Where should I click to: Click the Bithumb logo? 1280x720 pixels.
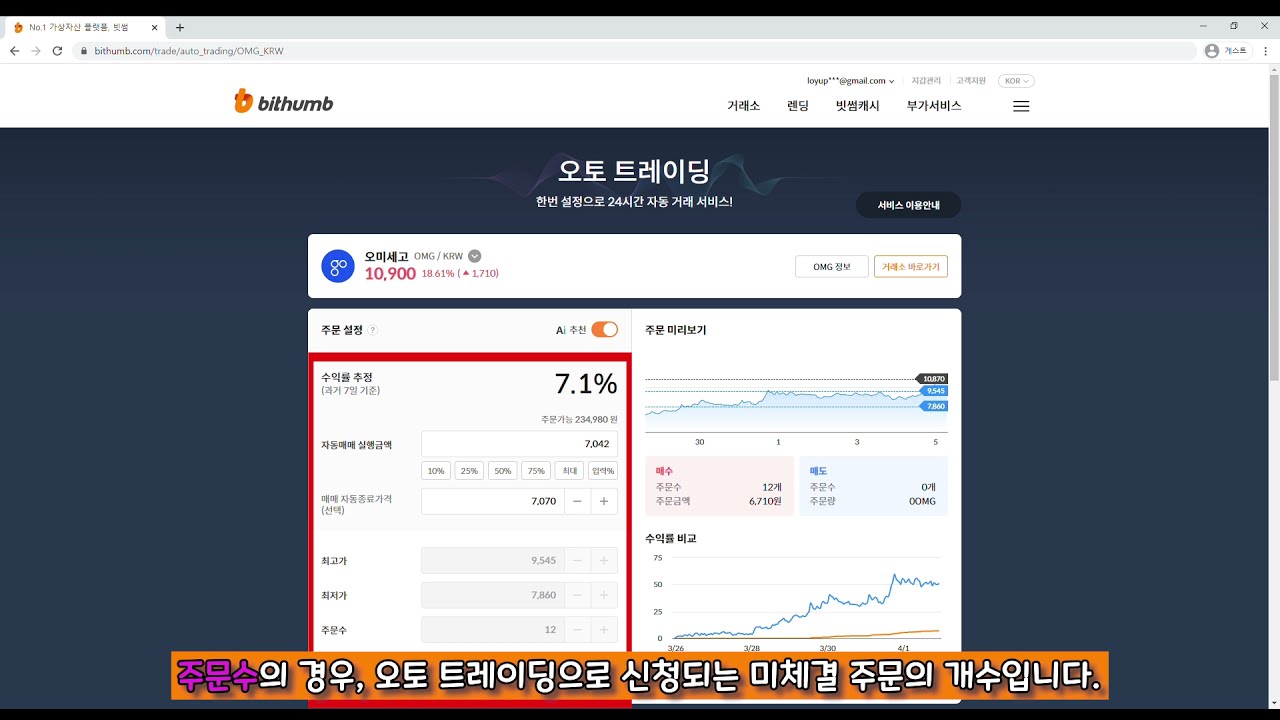(x=283, y=102)
